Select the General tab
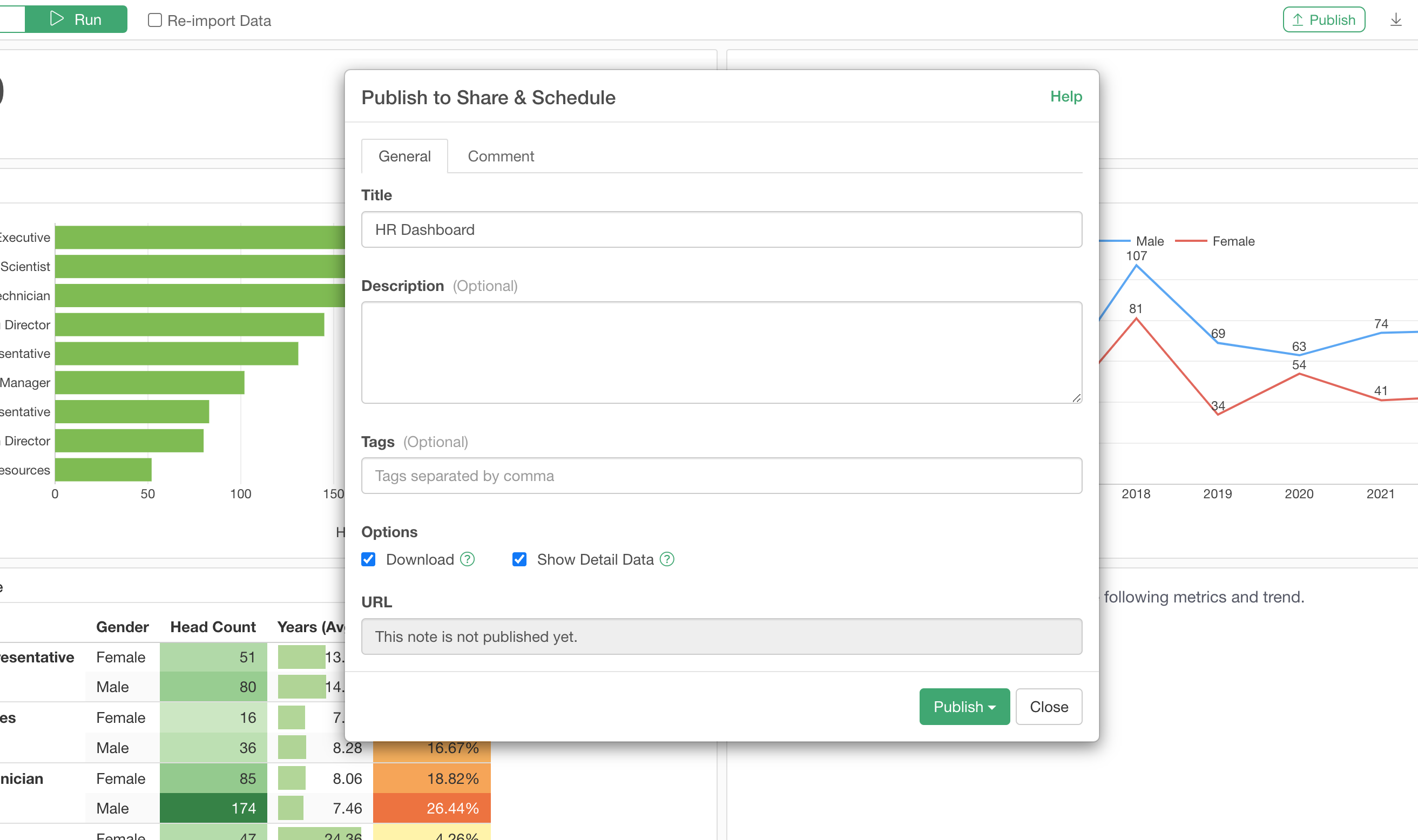 (404, 156)
